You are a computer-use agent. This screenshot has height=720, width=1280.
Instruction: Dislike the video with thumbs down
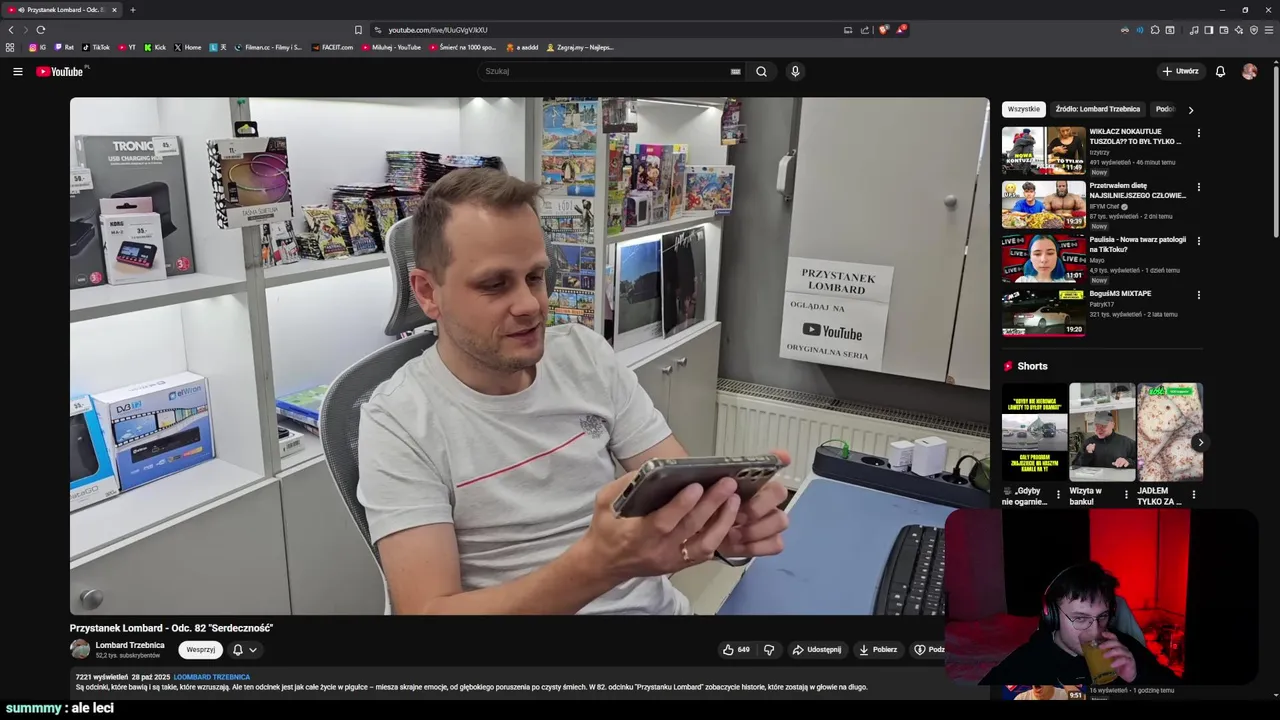point(769,649)
